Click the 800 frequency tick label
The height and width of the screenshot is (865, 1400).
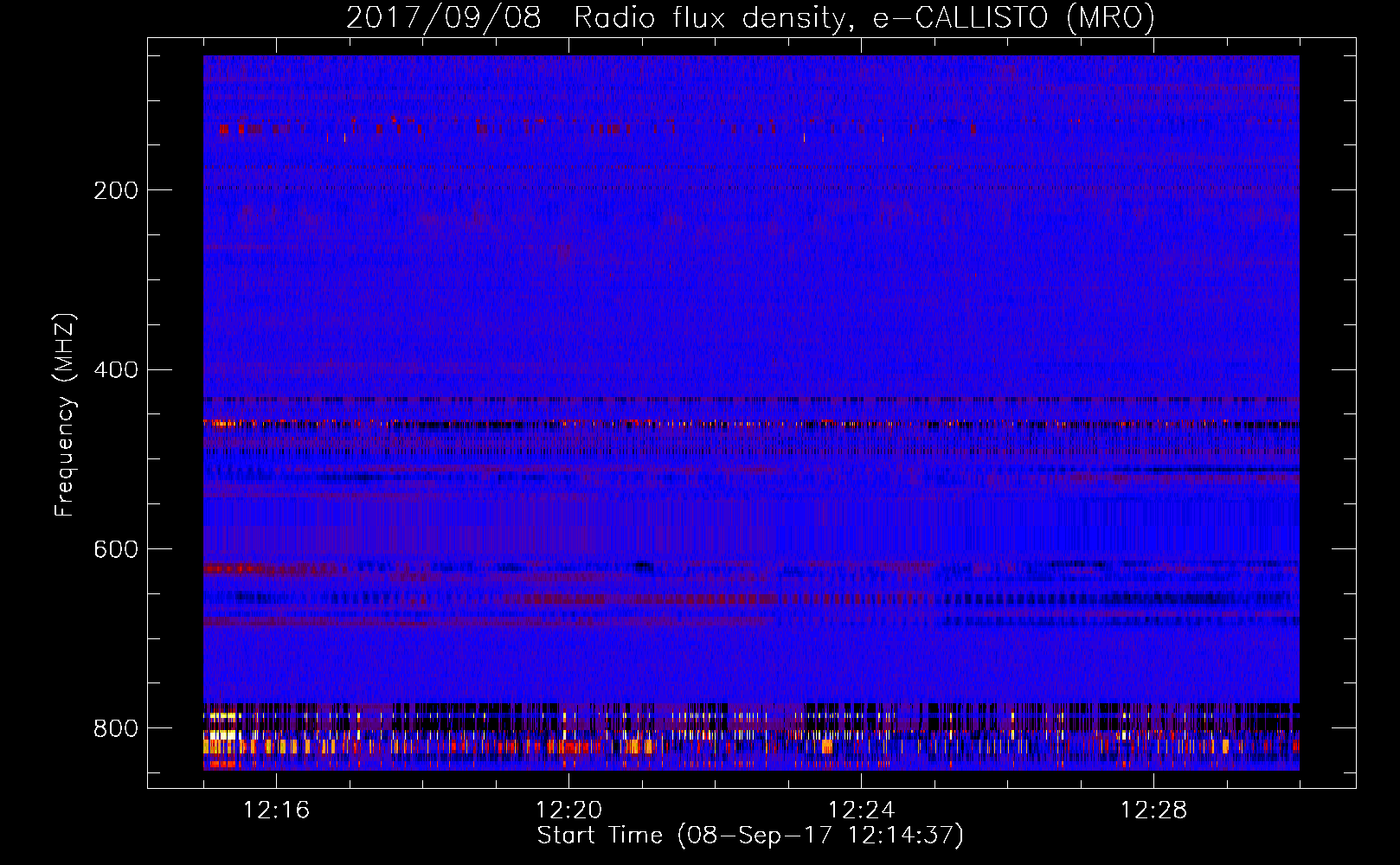click(x=116, y=728)
